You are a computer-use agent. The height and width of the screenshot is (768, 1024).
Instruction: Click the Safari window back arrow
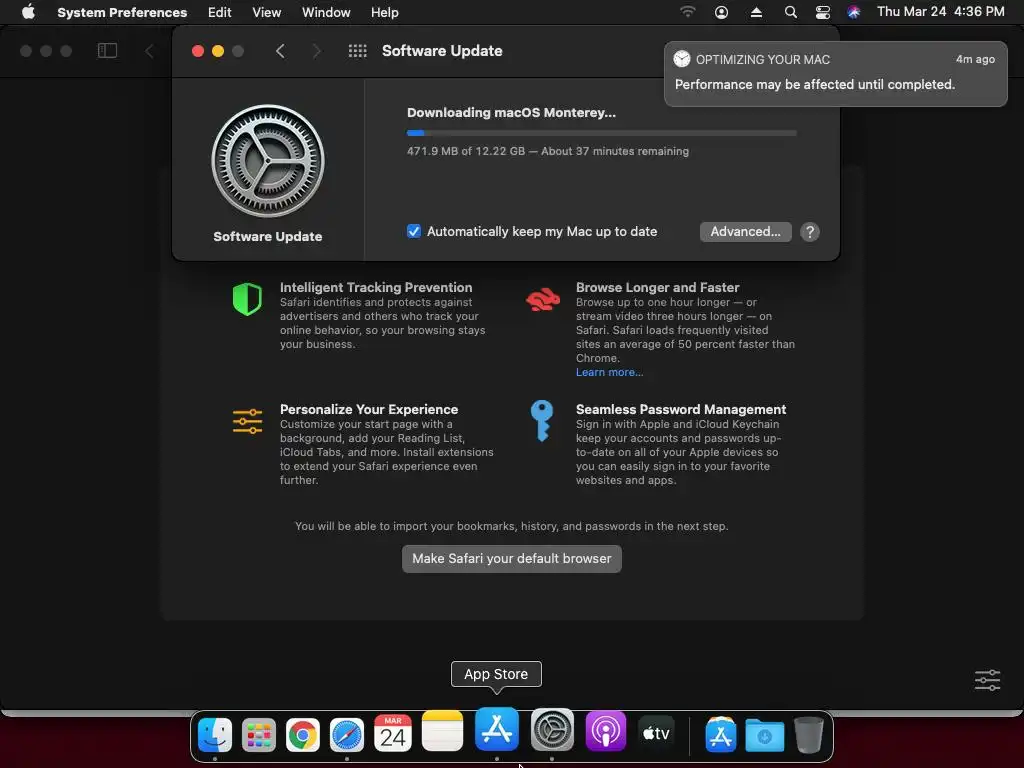pos(150,51)
